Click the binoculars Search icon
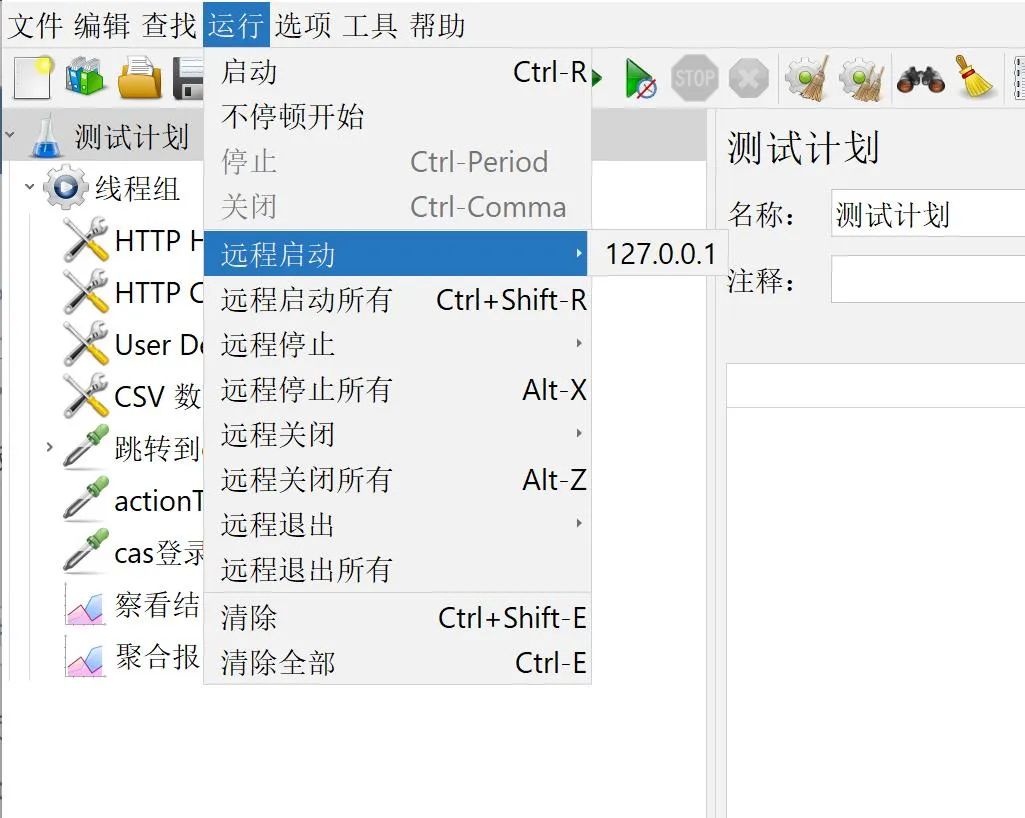The width and height of the screenshot is (1025, 818). 921,78
